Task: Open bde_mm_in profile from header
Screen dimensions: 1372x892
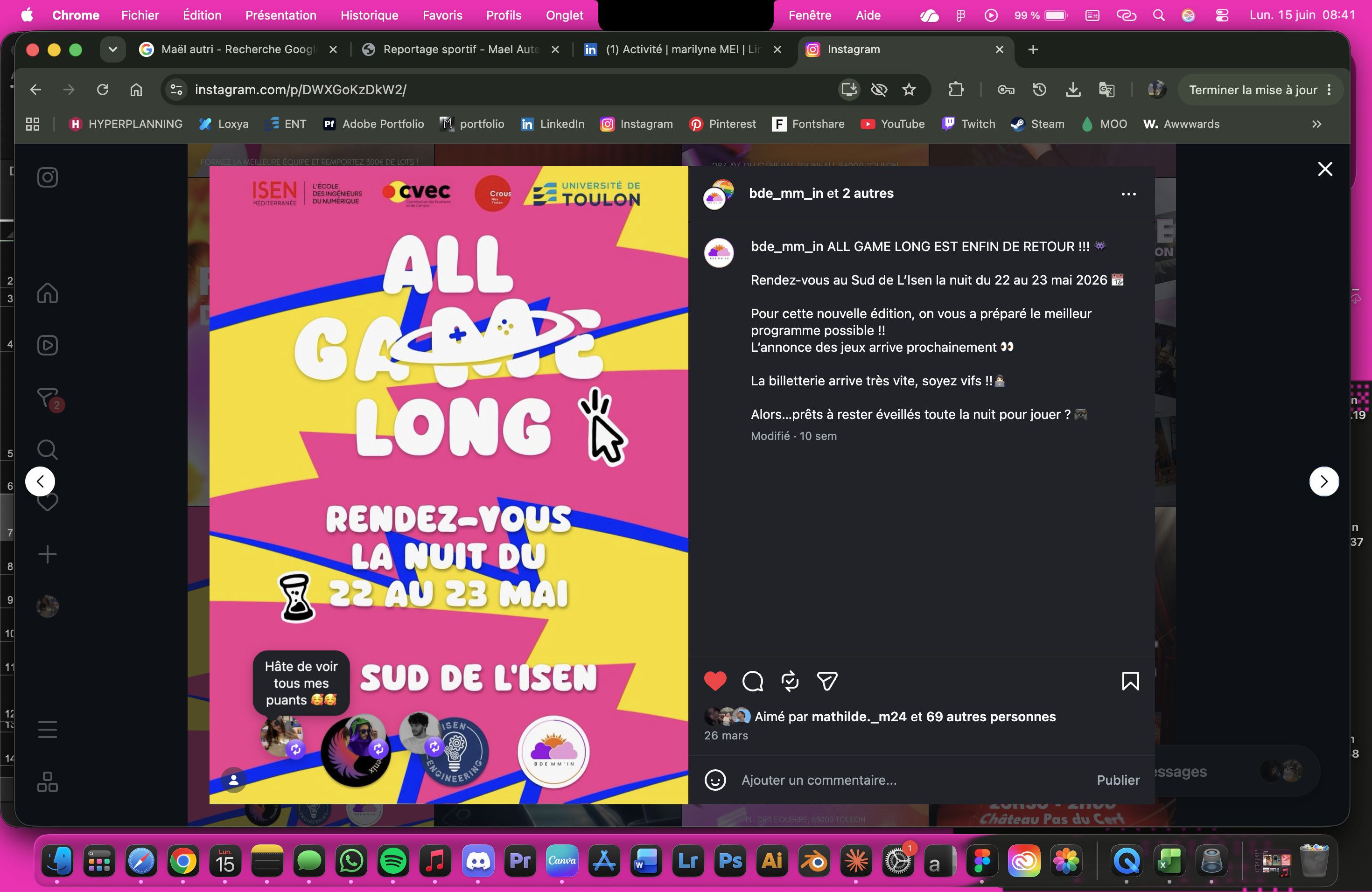Action: 786,194
